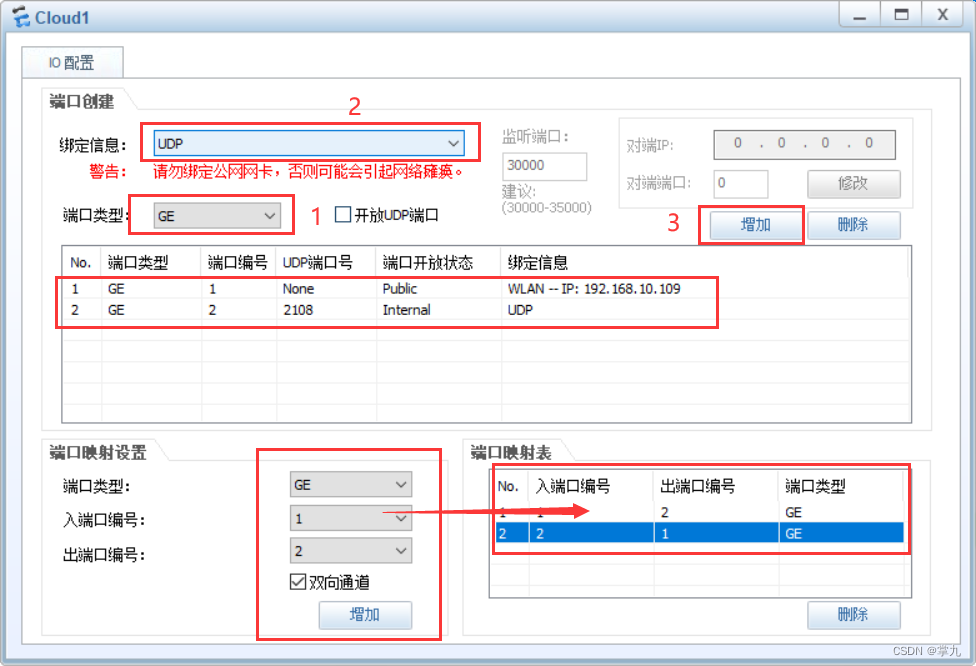Image resolution: width=976 pixels, height=666 pixels.
Task: Click the 端口类型 column header in port list
Action: coord(151,263)
